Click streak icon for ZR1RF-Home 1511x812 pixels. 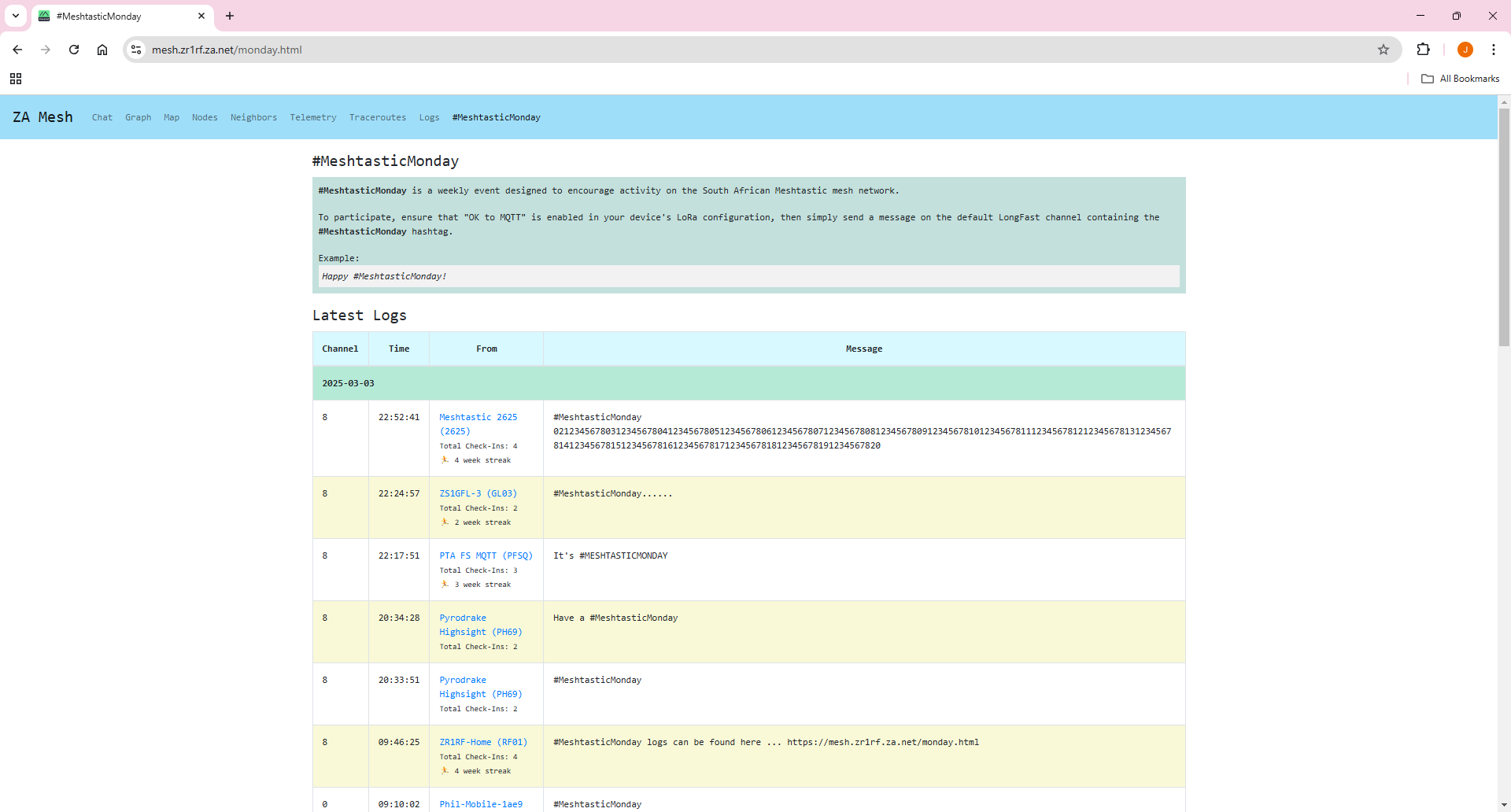(445, 771)
